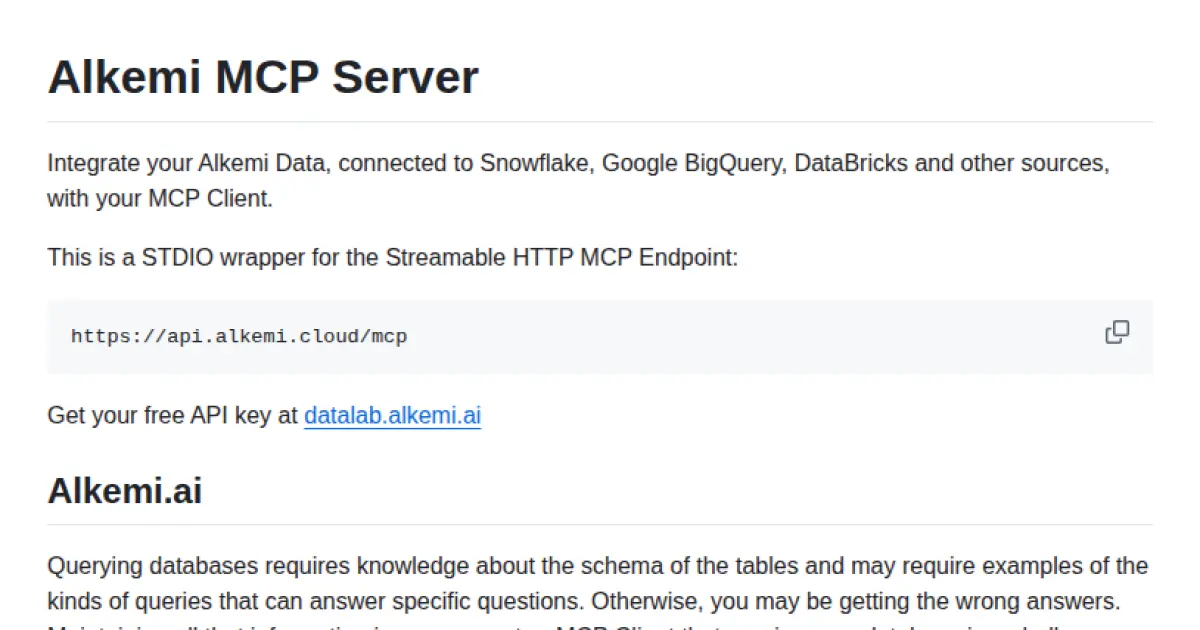Click the Integrate your Alkemi Data intro text
Screen dimensions: 1200x630
coord(578,163)
